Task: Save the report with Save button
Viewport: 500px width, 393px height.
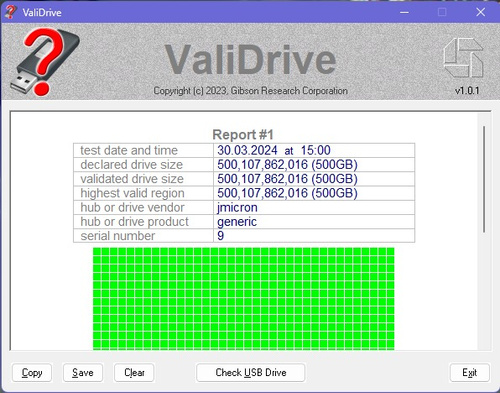Action: 83,372
